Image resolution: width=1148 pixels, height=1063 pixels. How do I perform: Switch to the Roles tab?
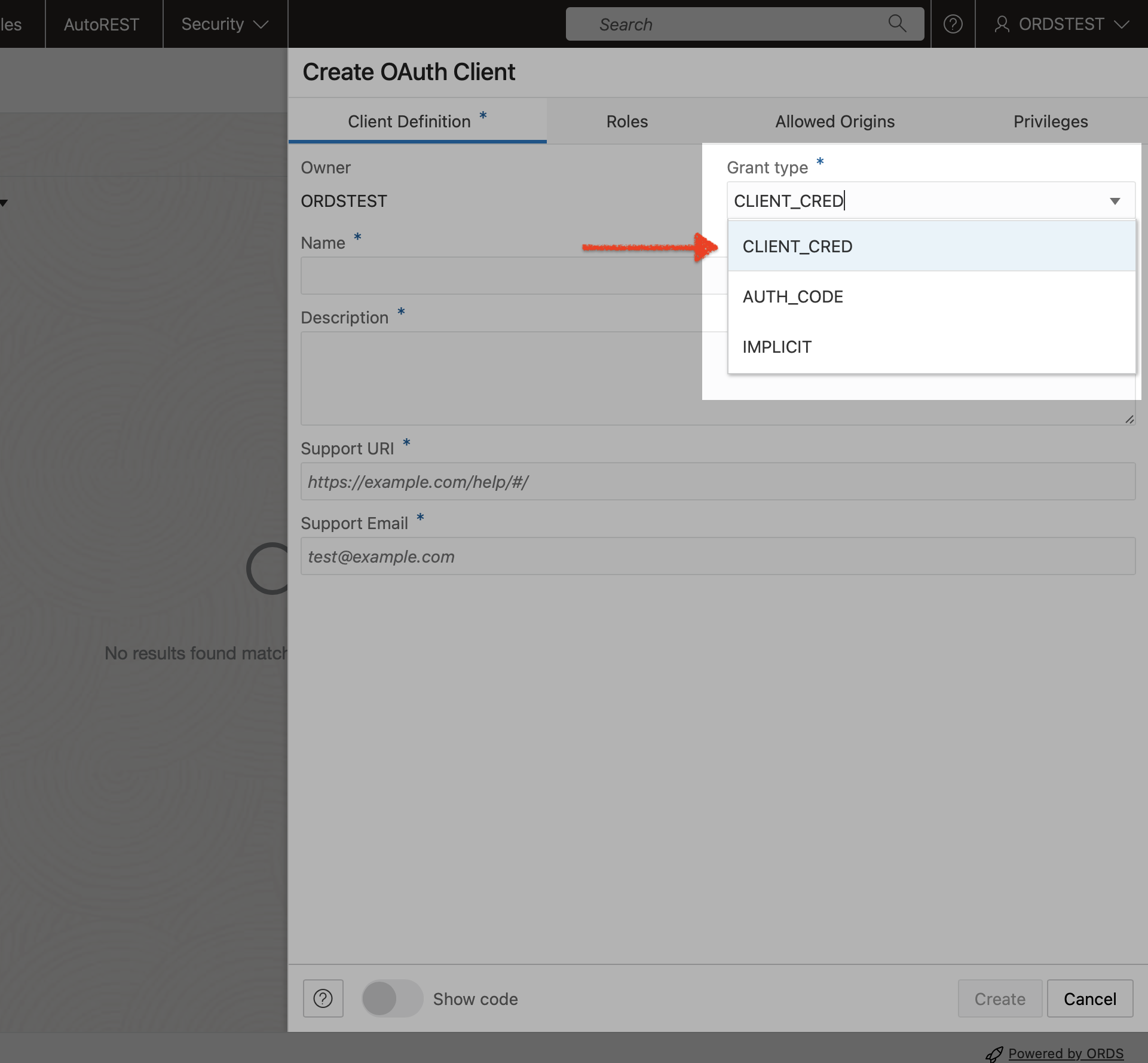627,120
